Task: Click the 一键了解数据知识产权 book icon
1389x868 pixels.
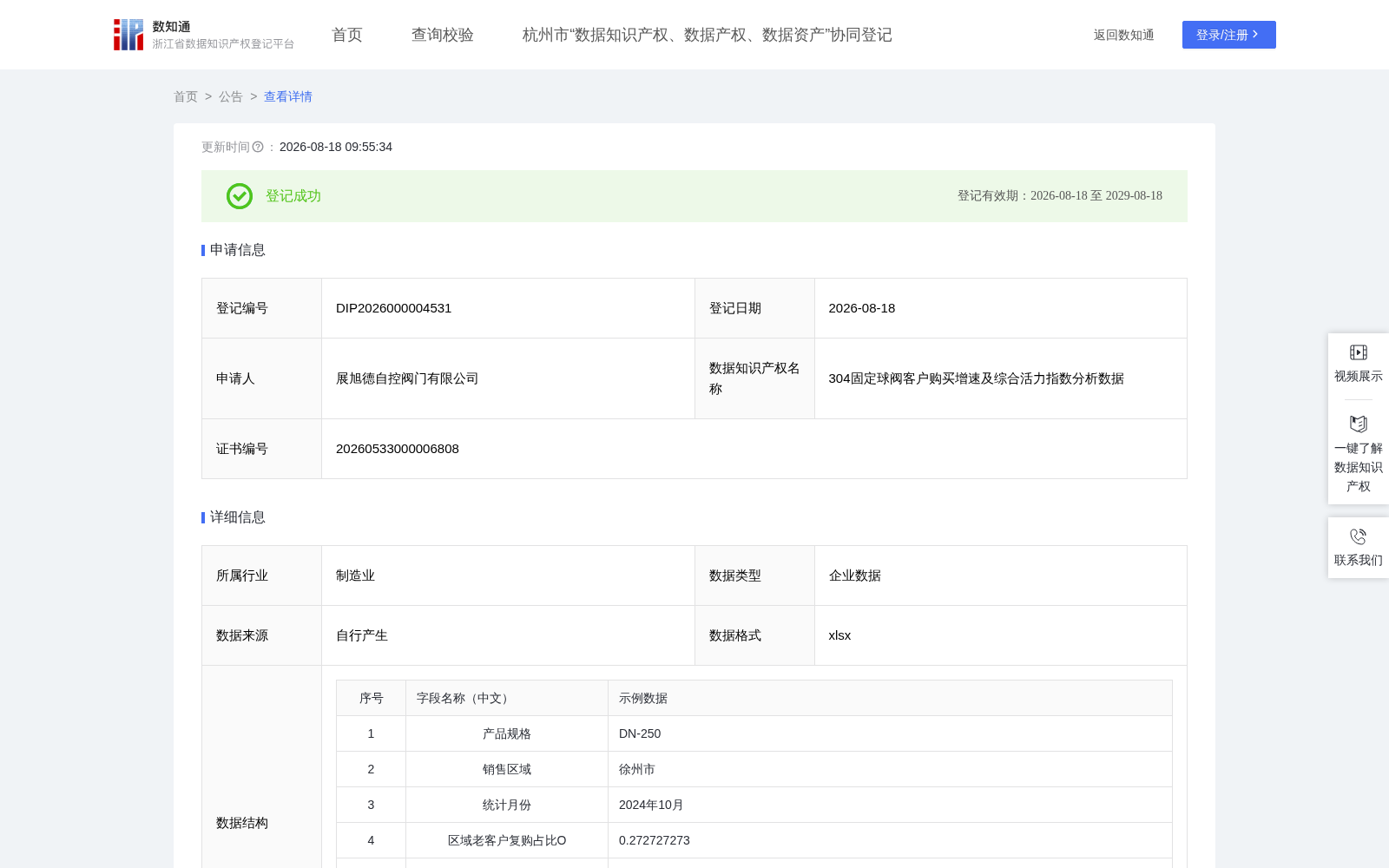Action: pos(1359,424)
